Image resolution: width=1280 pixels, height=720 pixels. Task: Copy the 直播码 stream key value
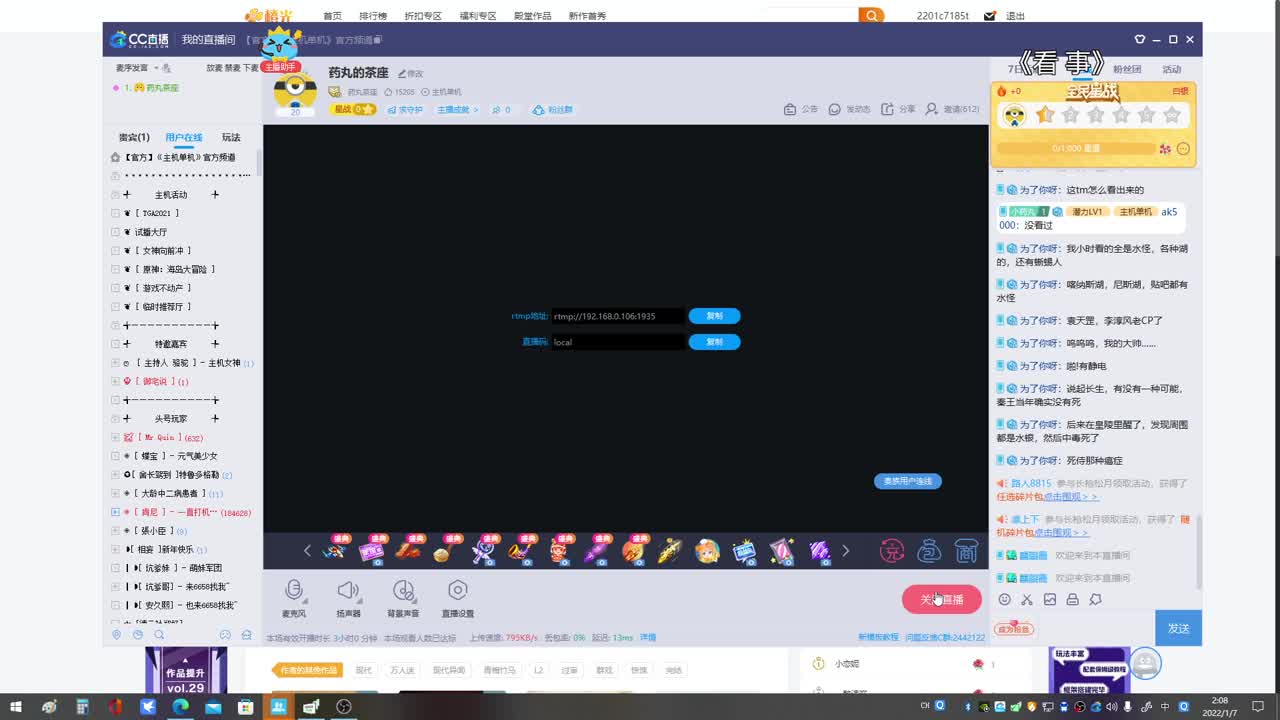coord(714,342)
